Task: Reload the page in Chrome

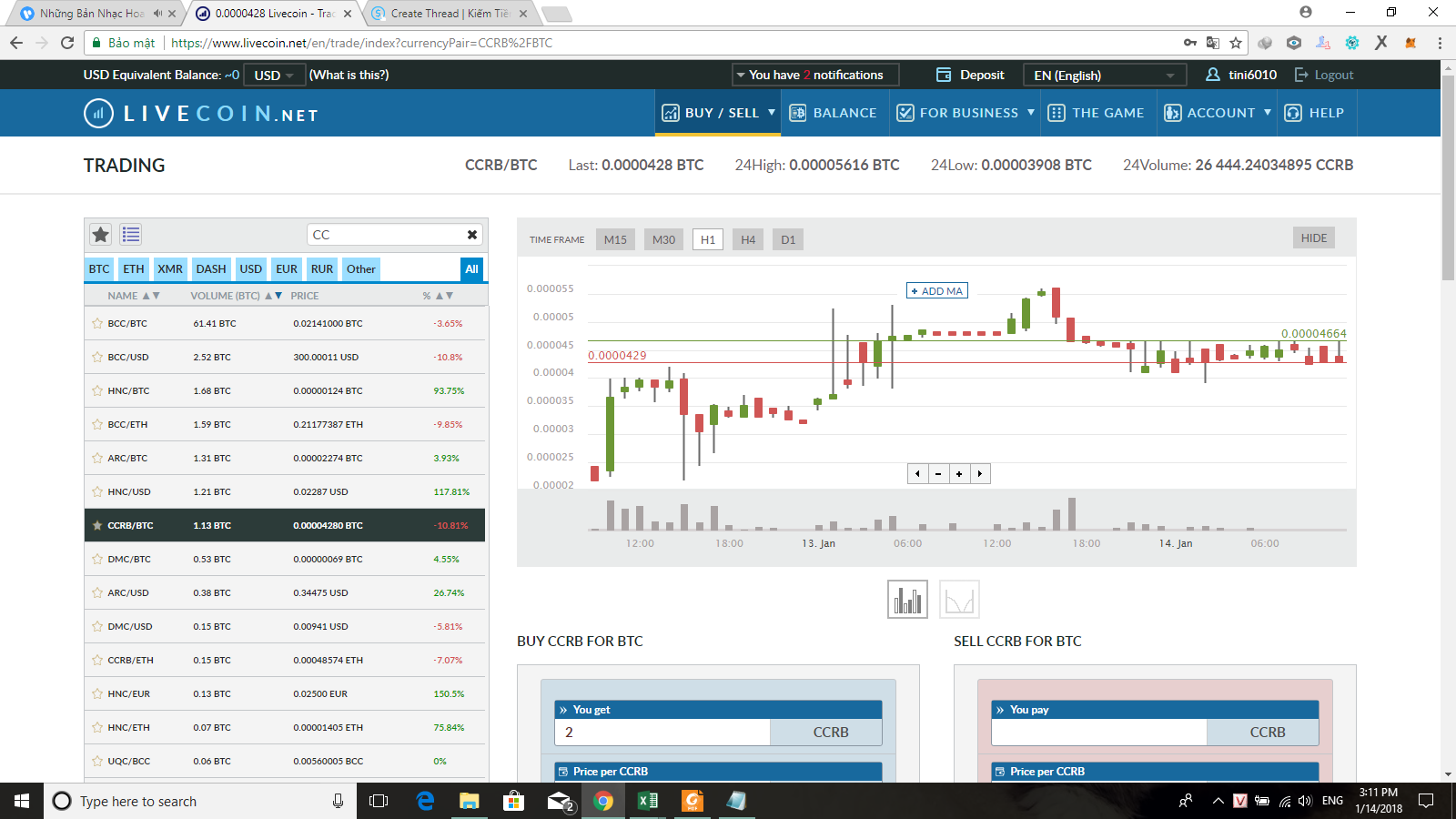Action: pyautogui.click(x=67, y=43)
